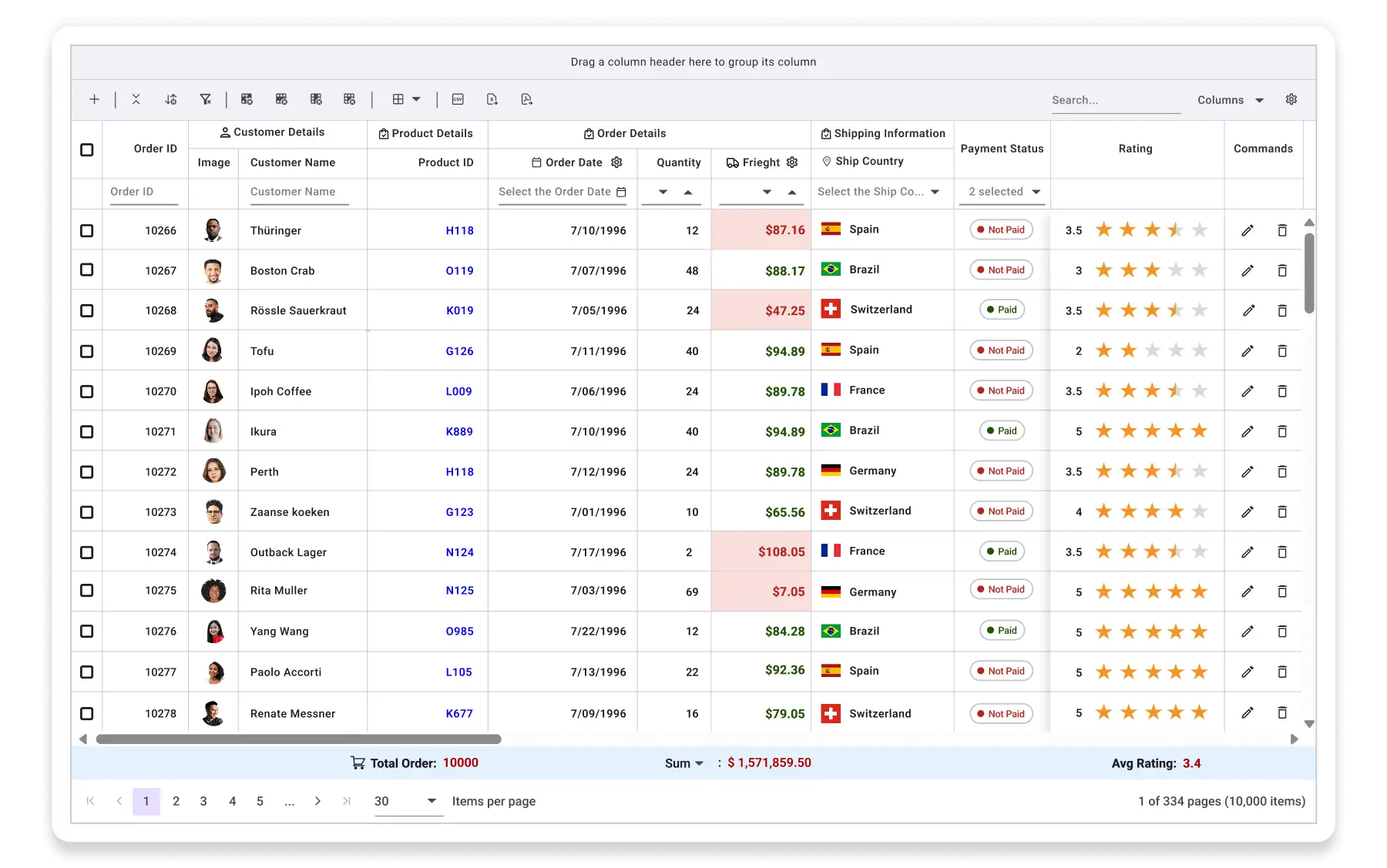
Task: Open product ID link H118 for Thüringer
Action: (459, 230)
